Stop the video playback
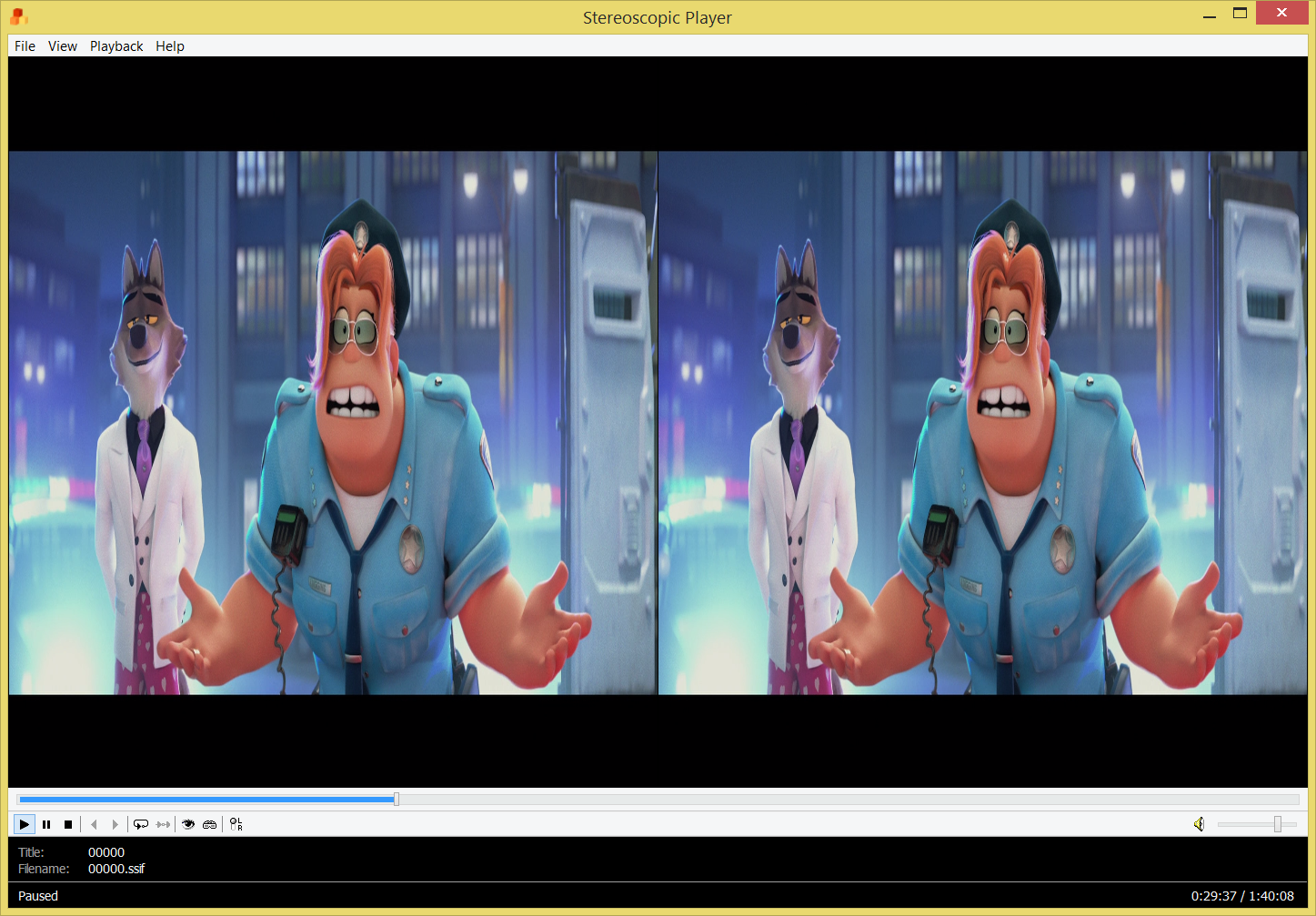 pos(68,824)
